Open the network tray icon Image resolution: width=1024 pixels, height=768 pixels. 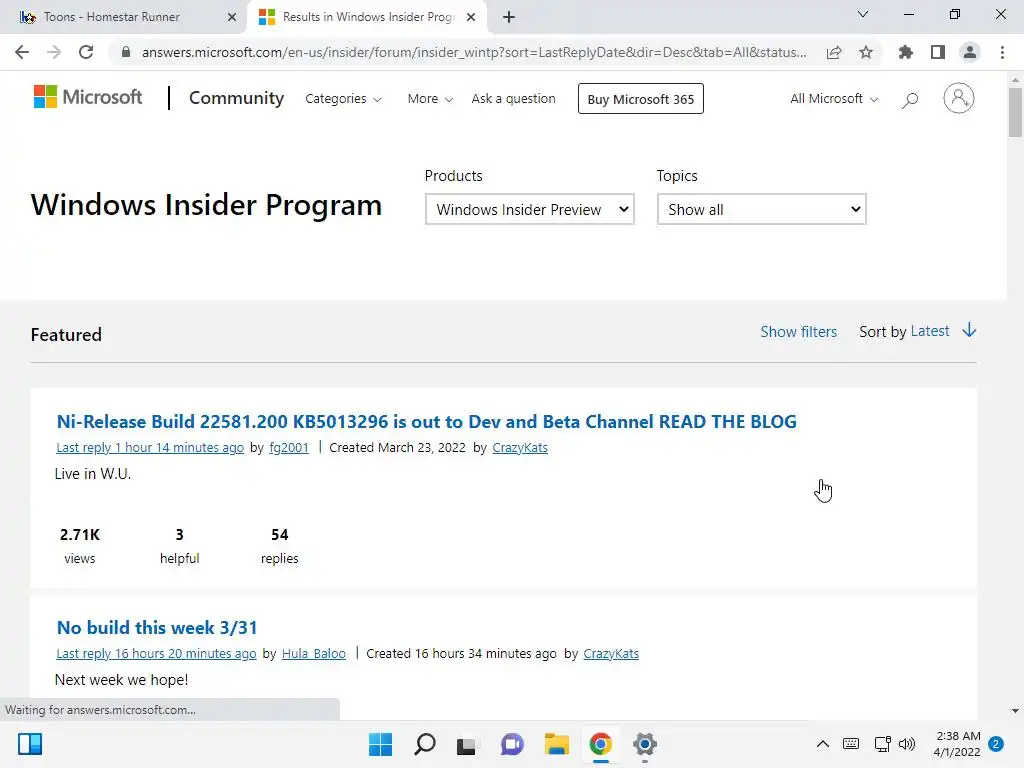(882, 744)
